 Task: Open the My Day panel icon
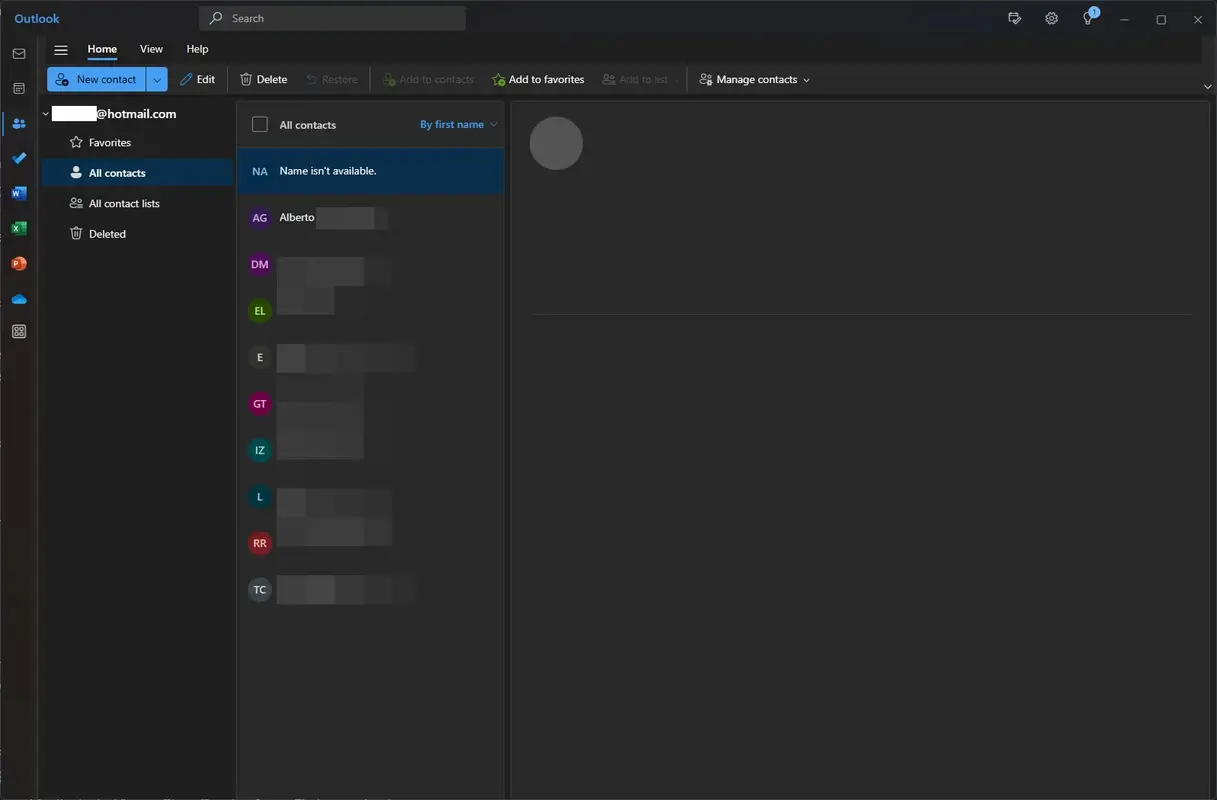1014,18
